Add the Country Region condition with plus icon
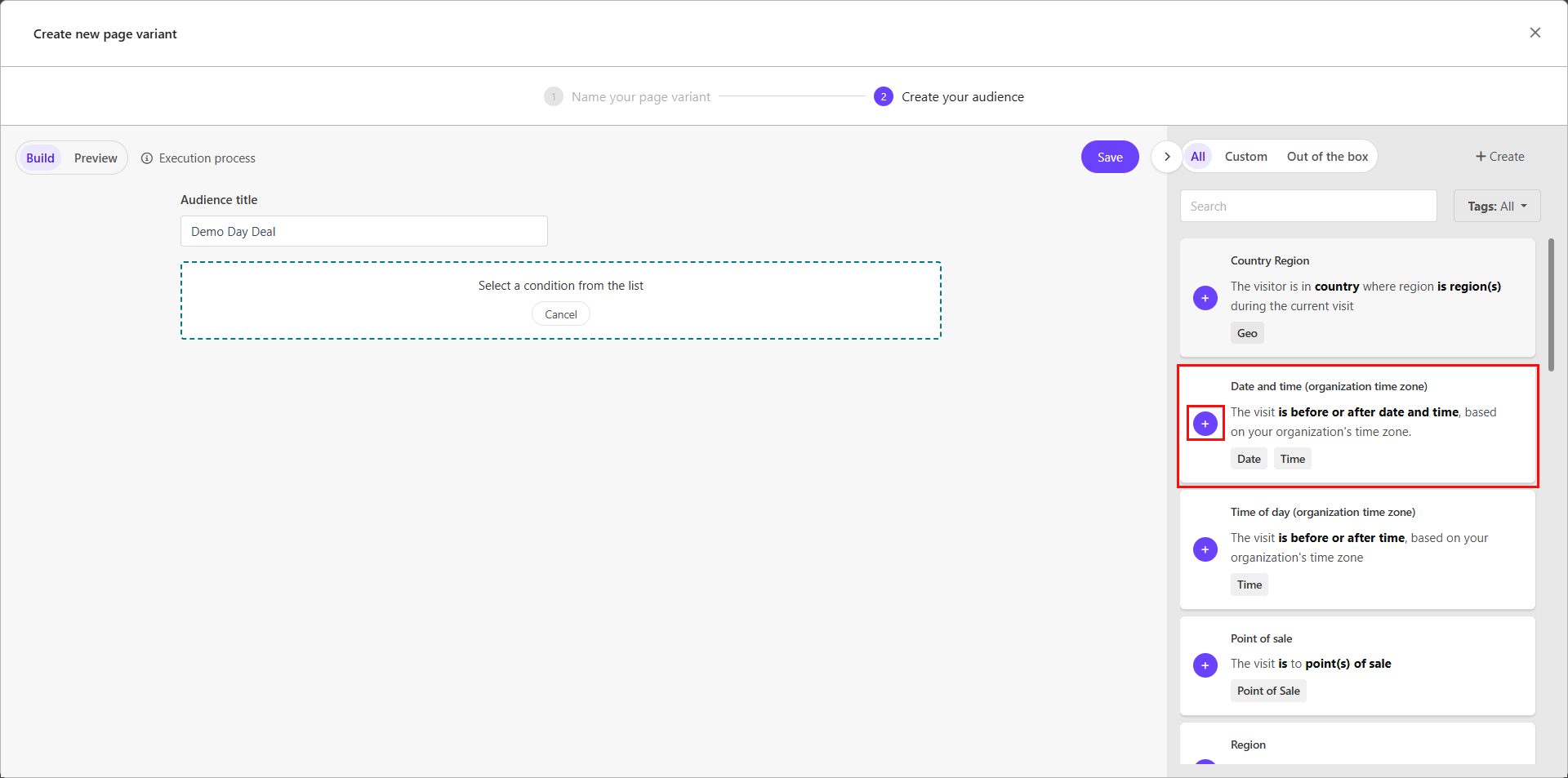This screenshot has height=778, width=1568. [x=1205, y=298]
